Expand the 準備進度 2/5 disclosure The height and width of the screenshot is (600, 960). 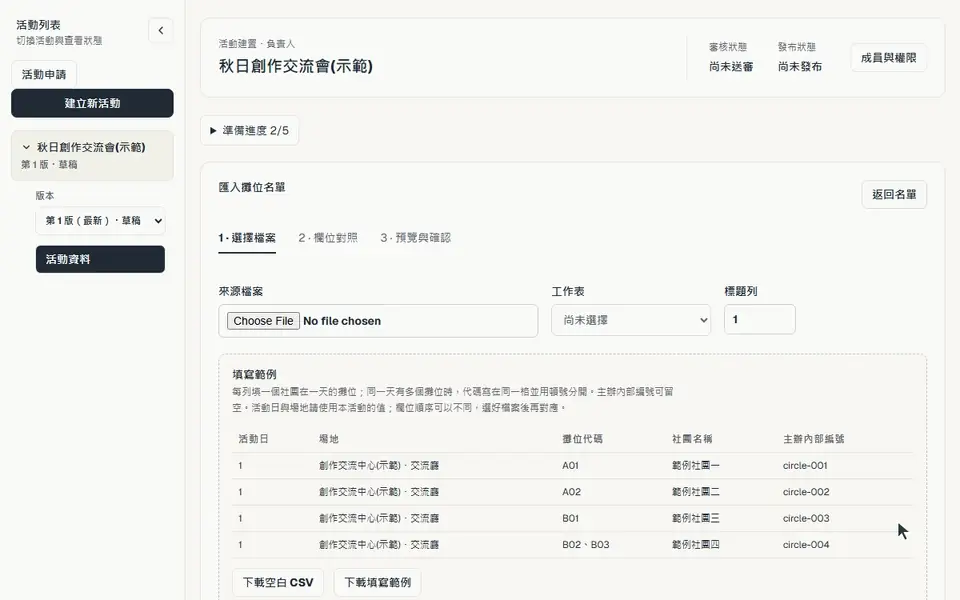250,130
